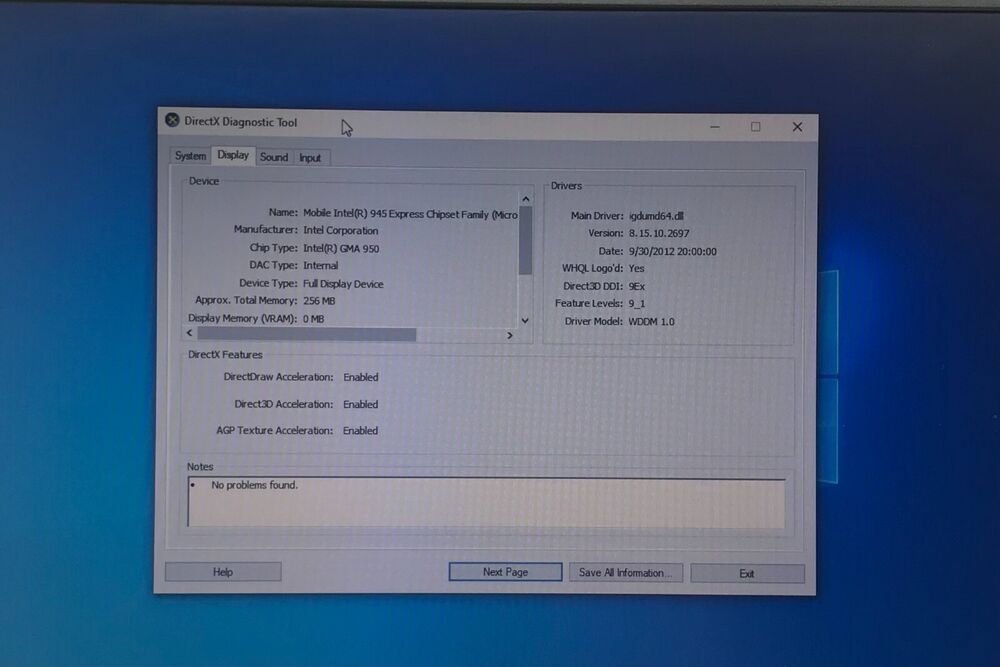Viewport: 1000px width, 667px height.
Task: Click the driver Version value '8.15.10.2697'
Action: pos(659,233)
